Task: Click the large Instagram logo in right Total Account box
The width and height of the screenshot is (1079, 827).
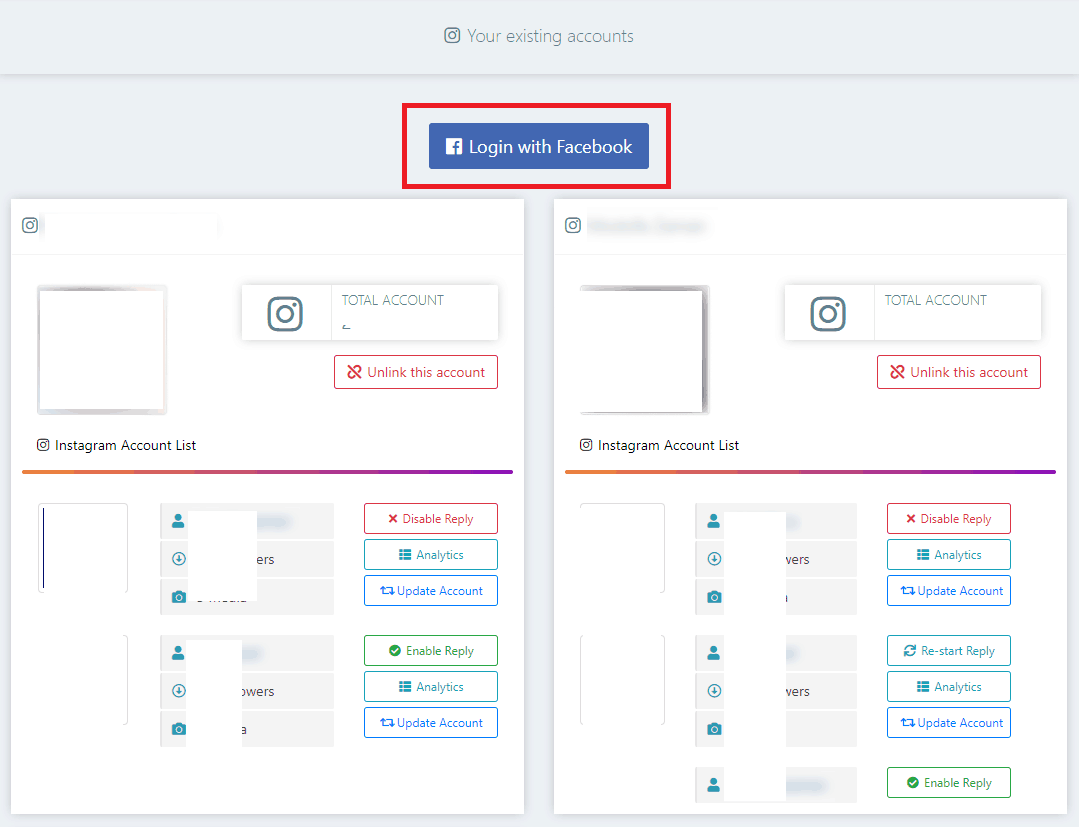Action: point(828,314)
